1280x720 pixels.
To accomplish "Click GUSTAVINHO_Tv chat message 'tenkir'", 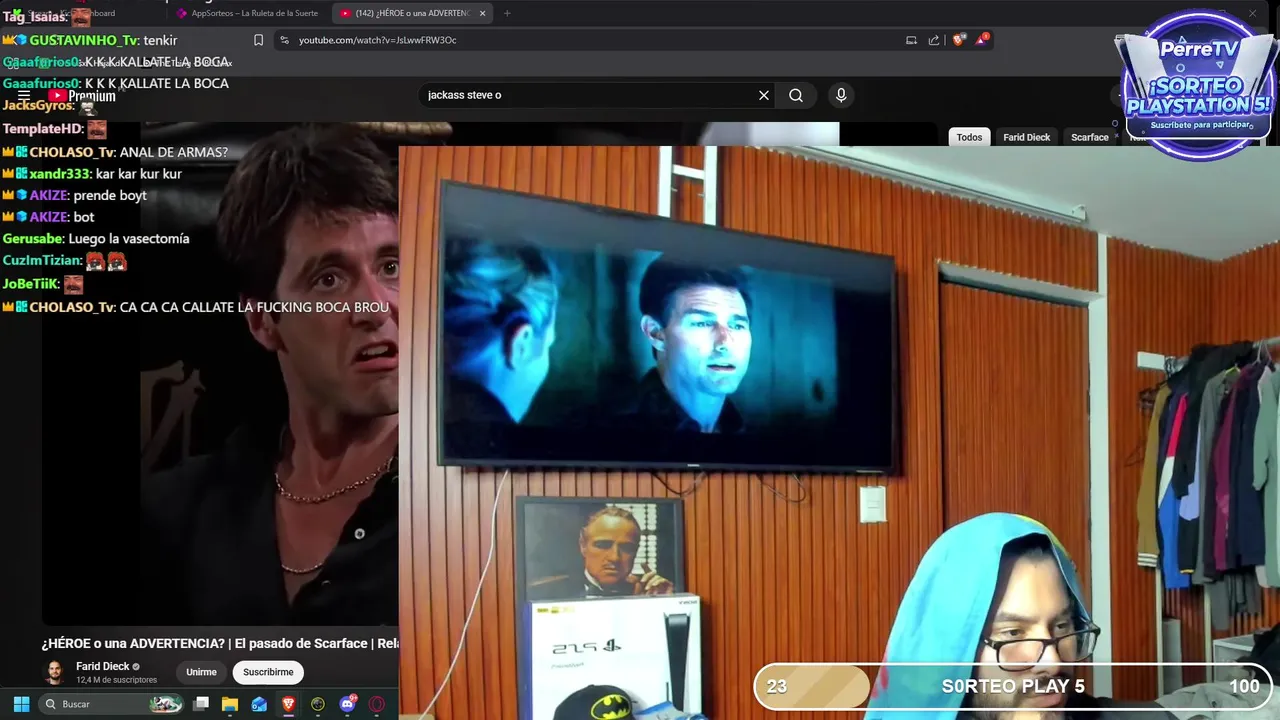I will [160, 40].
